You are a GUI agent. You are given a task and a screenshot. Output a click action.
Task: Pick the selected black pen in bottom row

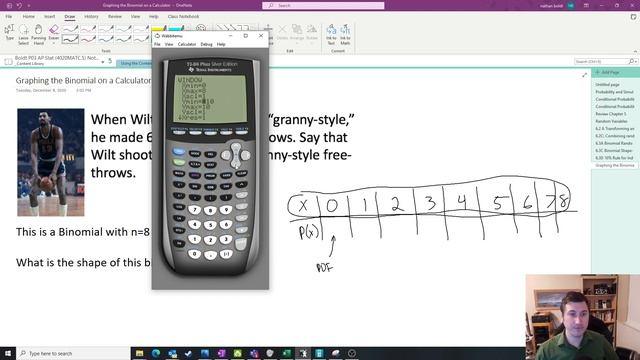[70, 39]
